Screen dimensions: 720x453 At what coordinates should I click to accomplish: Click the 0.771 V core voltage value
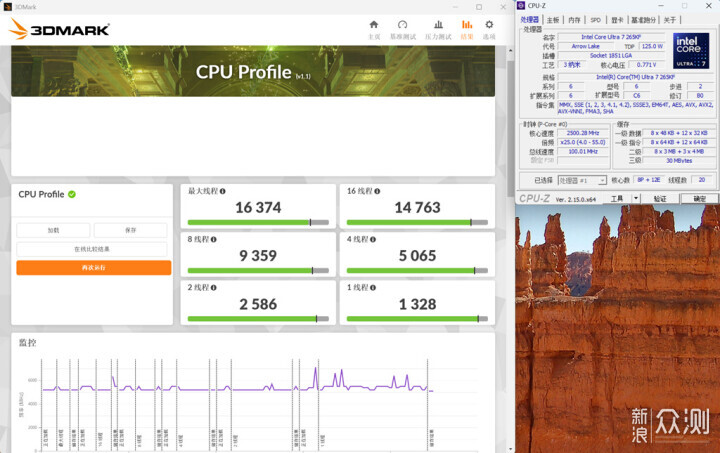coord(646,65)
